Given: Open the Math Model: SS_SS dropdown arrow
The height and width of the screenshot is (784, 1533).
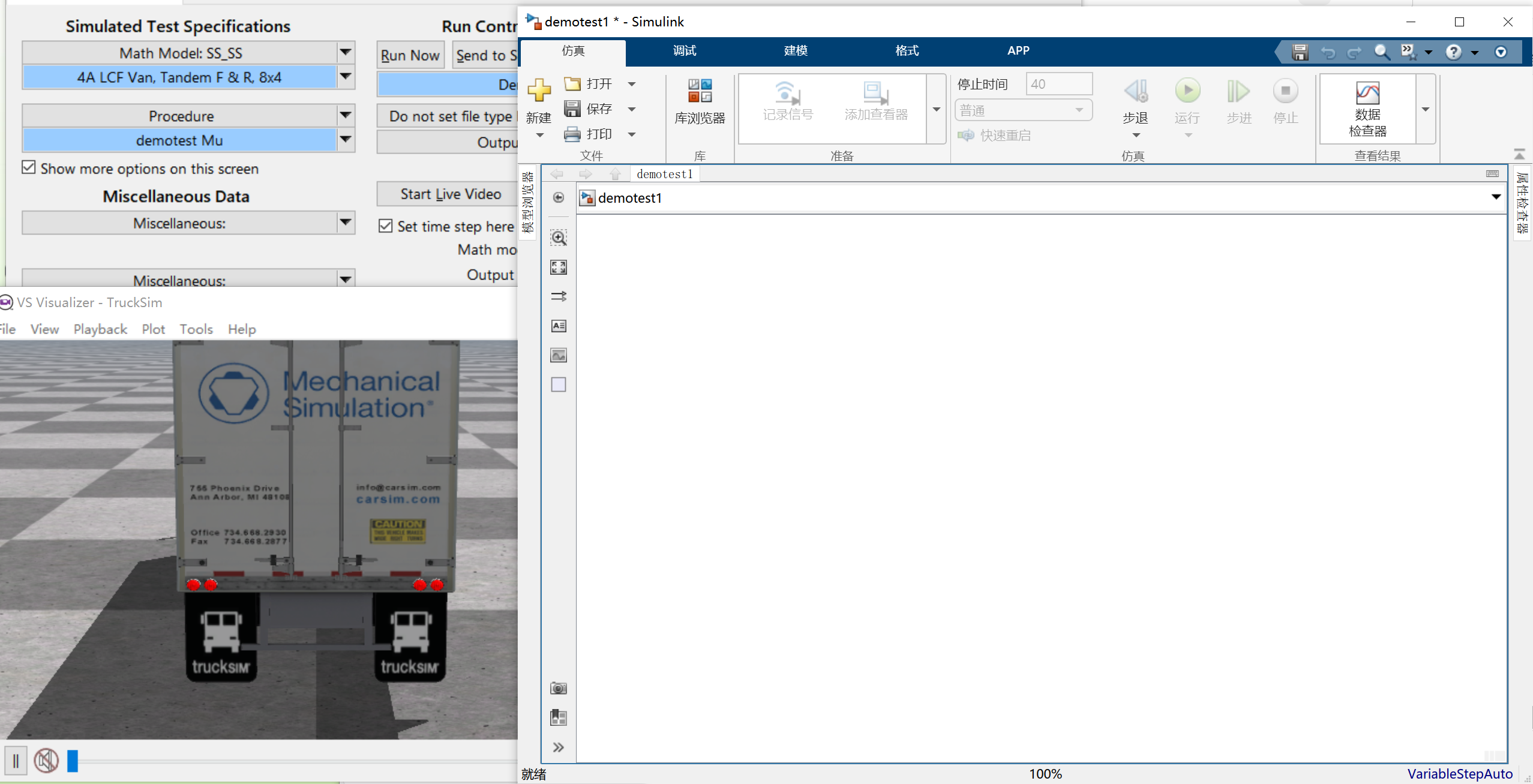Looking at the screenshot, I should pyautogui.click(x=346, y=52).
